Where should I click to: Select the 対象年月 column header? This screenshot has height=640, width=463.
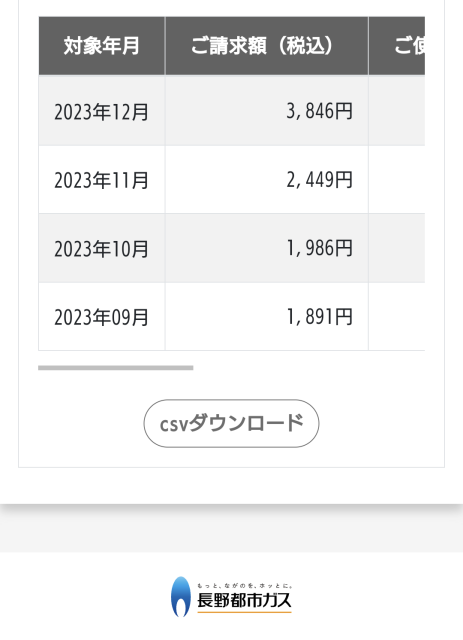click(x=102, y=46)
